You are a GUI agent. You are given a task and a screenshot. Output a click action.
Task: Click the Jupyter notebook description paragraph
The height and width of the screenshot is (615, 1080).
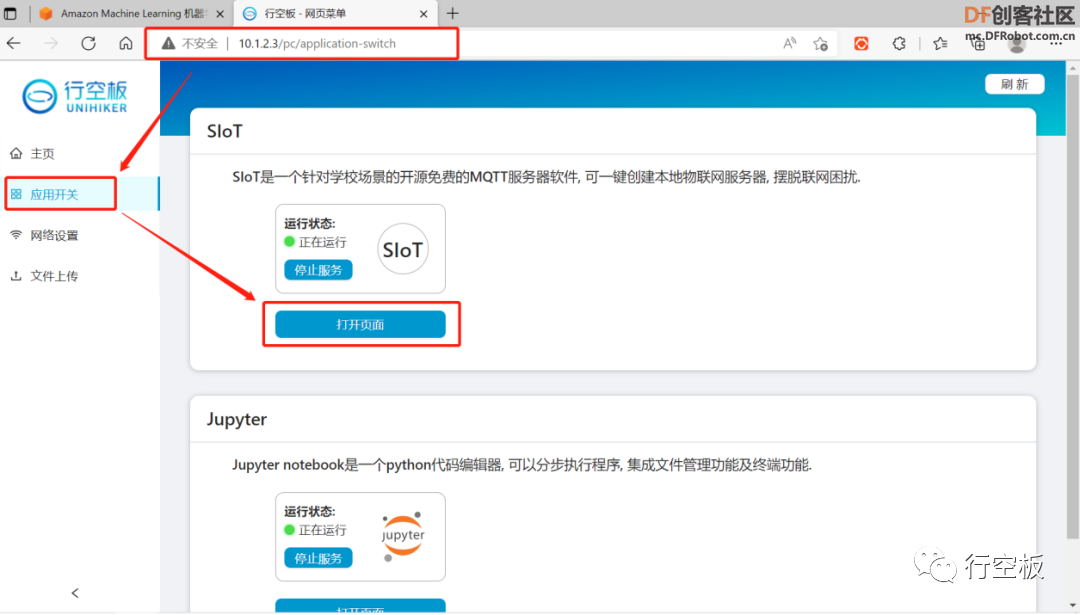coord(521,465)
